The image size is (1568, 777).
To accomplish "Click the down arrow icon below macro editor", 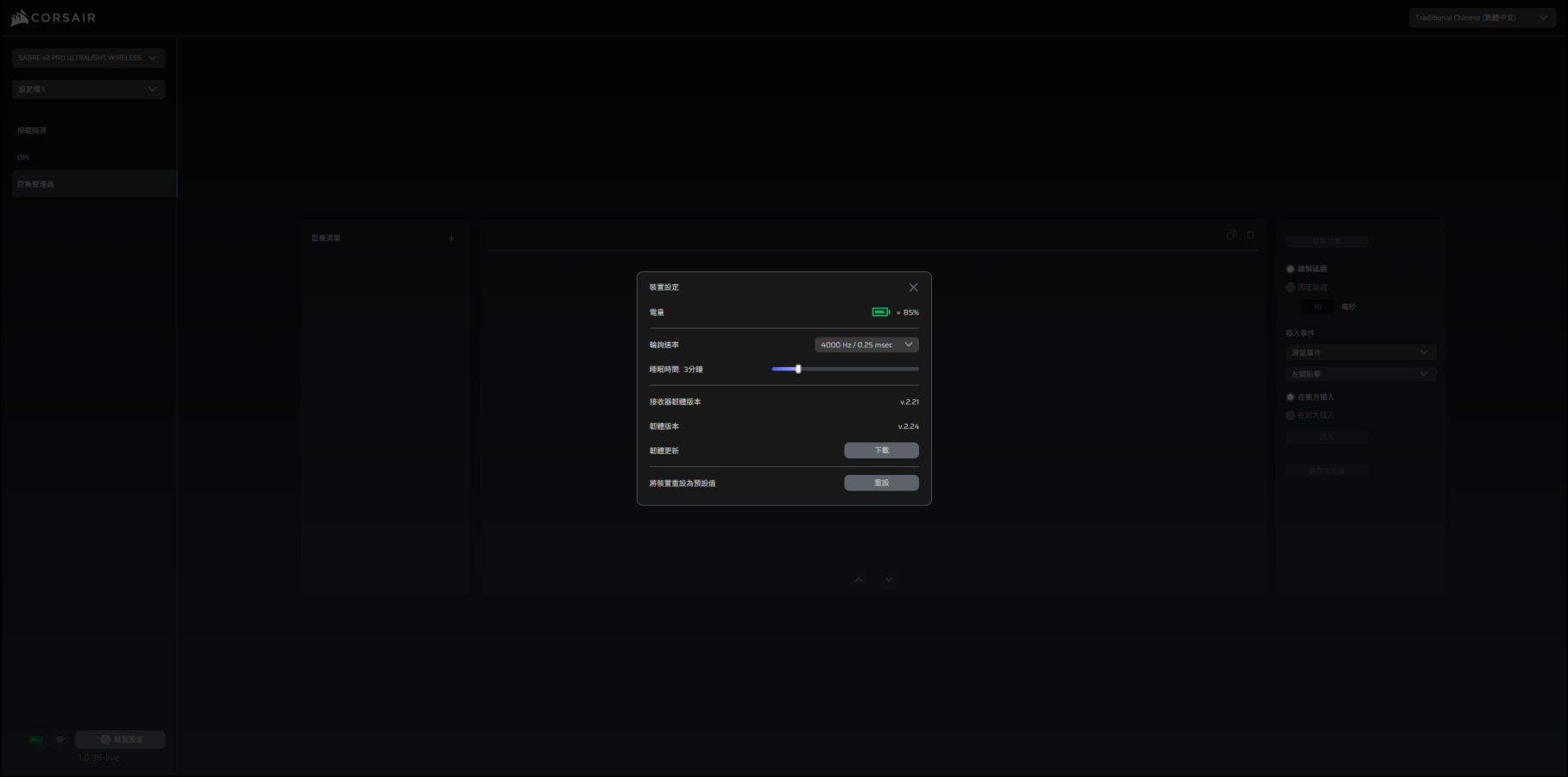I will 889,580.
